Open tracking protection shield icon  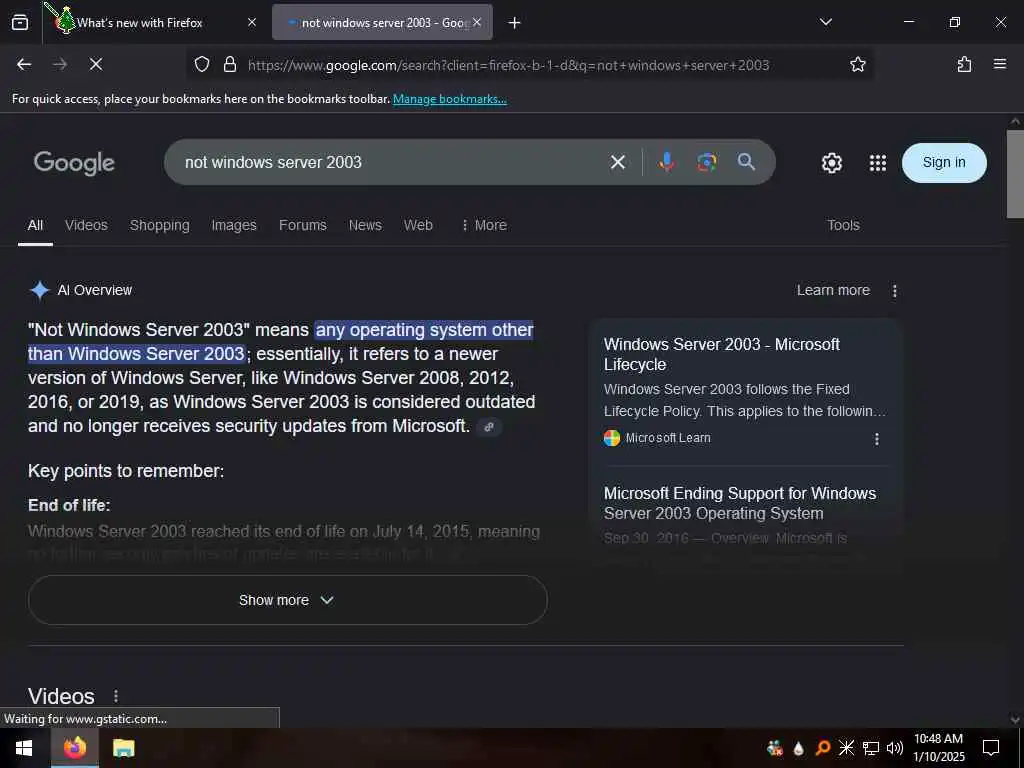point(202,64)
